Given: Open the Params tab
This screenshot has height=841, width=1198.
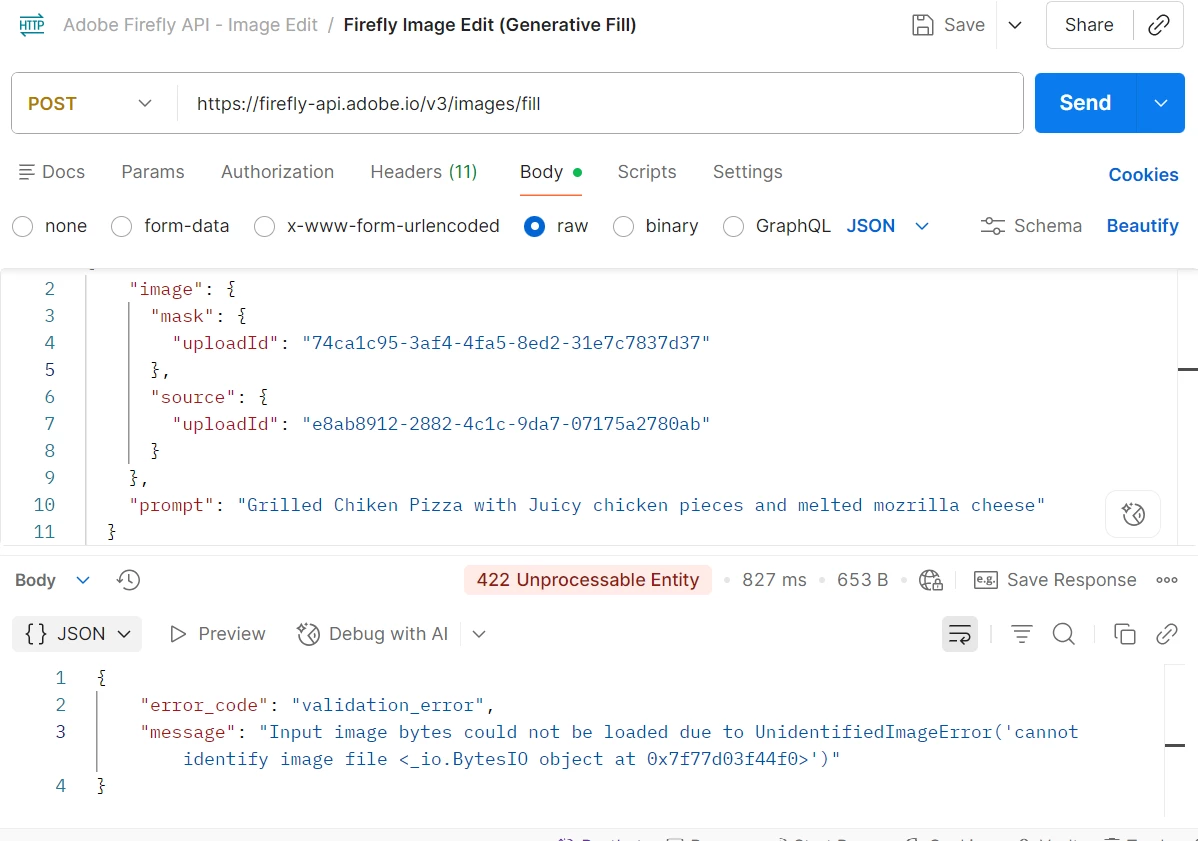Looking at the screenshot, I should pyautogui.click(x=153, y=172).
